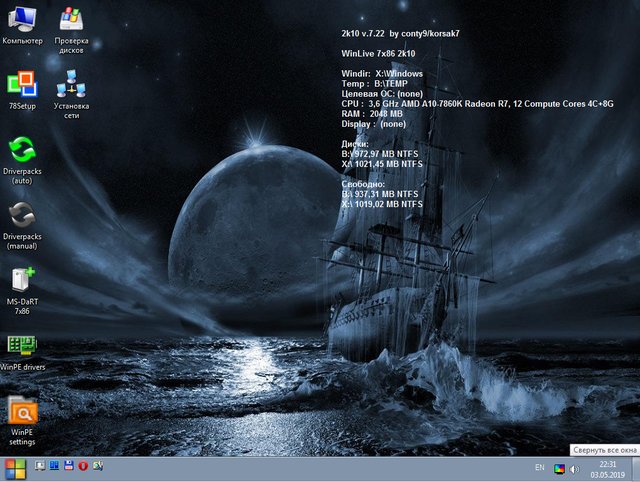Viewport: 640px width, 482px height.
Task: Click the floppy disk quick launch icon
Action: 68,467
